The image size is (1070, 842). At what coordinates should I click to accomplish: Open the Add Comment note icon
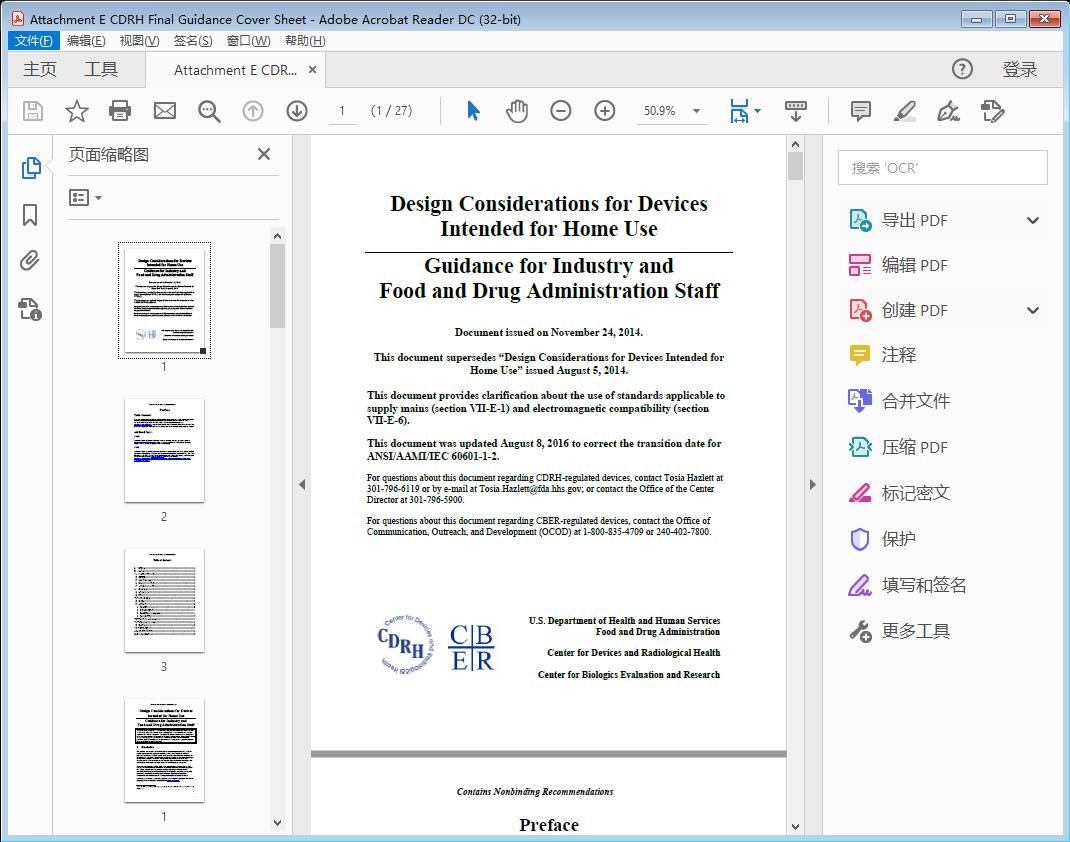[x=860, y=111]
